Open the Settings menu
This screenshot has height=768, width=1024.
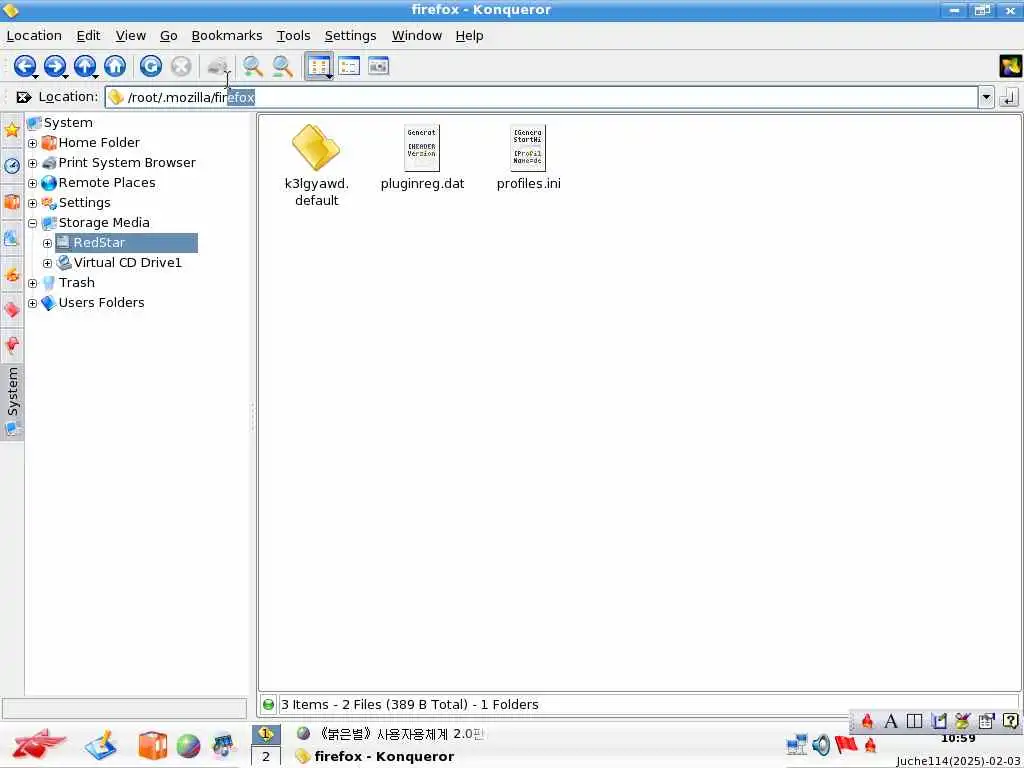pos(350,36)
